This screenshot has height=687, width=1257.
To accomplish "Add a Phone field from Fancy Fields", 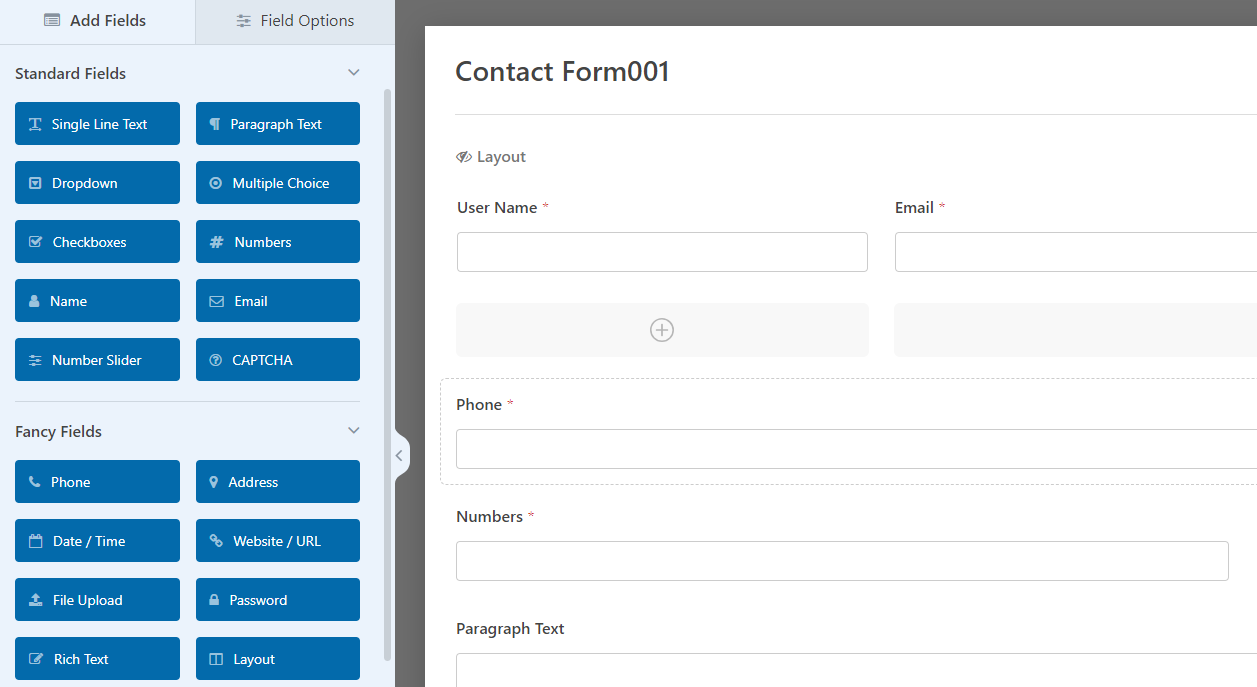I will point(97,482).
